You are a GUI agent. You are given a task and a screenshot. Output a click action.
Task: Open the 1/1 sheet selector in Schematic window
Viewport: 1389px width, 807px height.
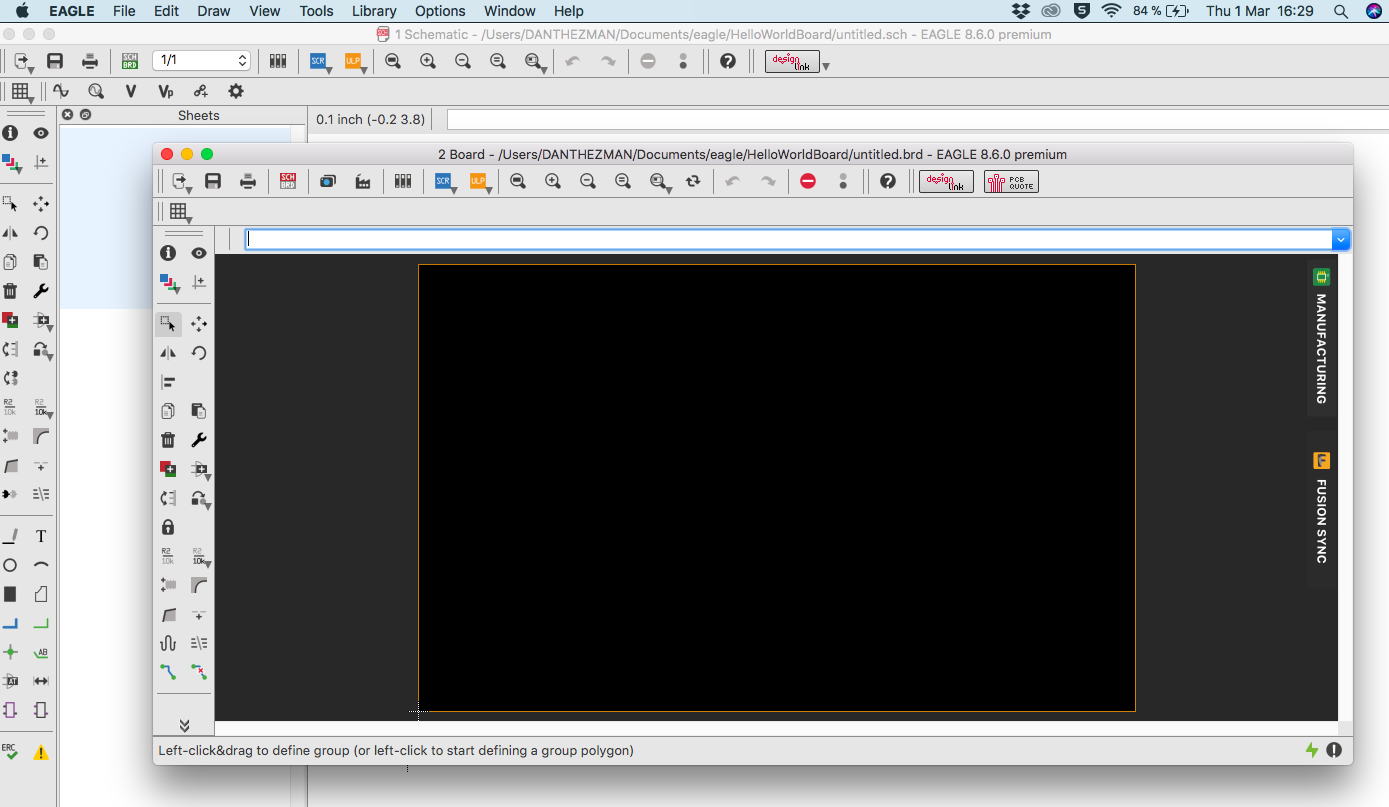[201, 61]
